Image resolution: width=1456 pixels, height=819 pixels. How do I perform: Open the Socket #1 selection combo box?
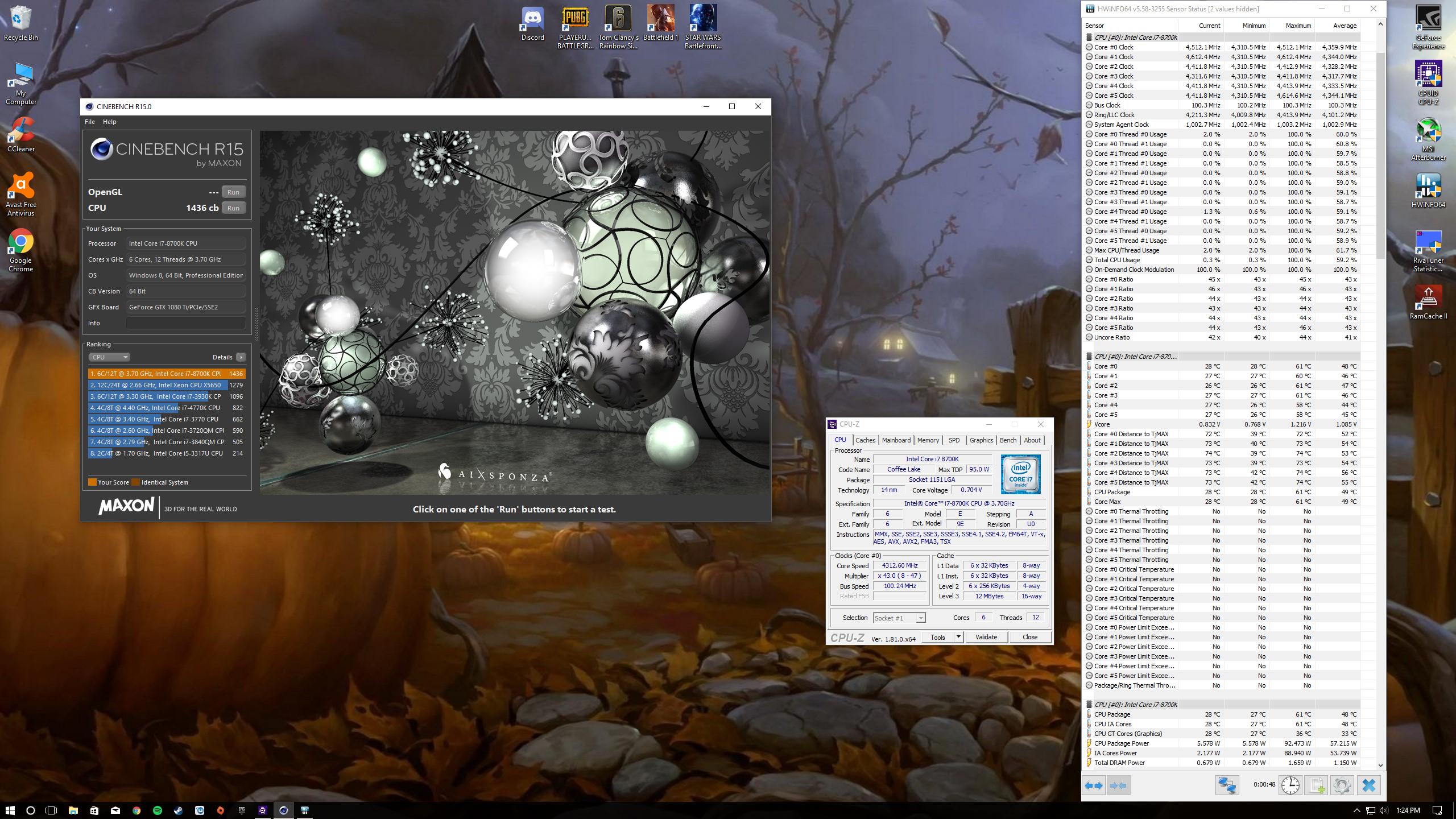pos(899,618)
